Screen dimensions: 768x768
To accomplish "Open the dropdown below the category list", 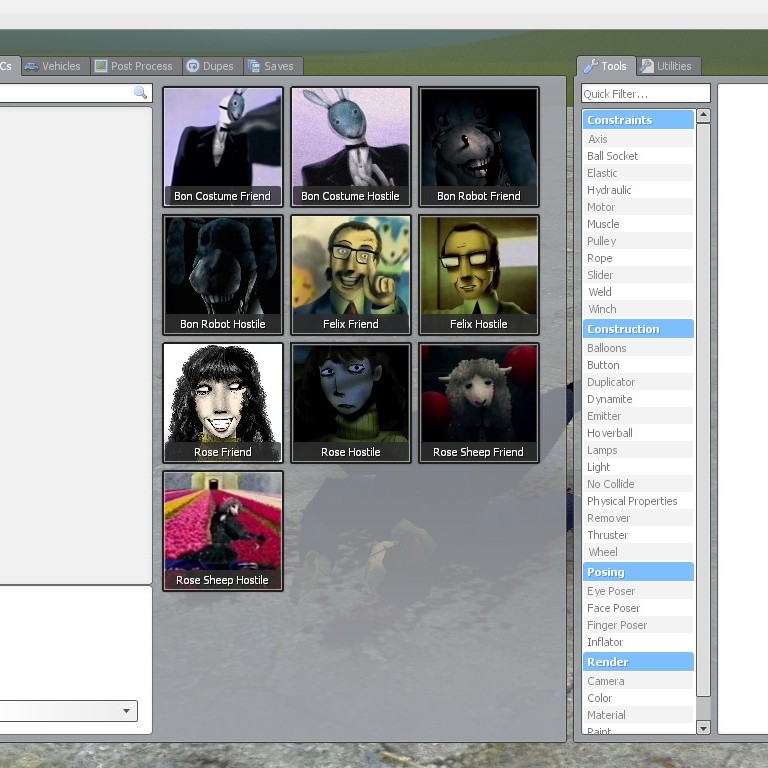I will 69,711.
